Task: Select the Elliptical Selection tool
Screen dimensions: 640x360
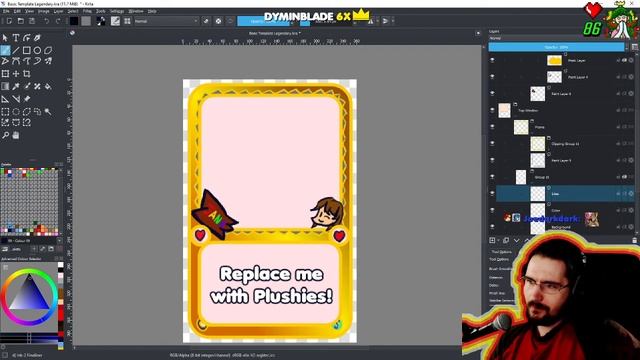Action: [16, 112]
